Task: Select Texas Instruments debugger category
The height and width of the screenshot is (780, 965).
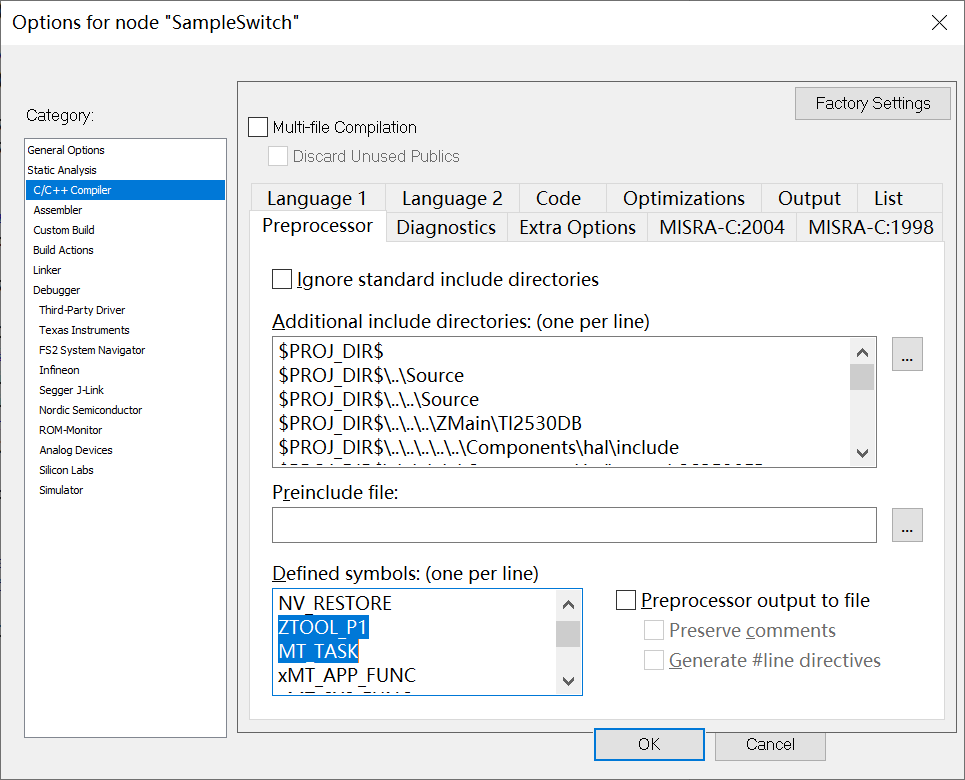Action: point(126,330)
